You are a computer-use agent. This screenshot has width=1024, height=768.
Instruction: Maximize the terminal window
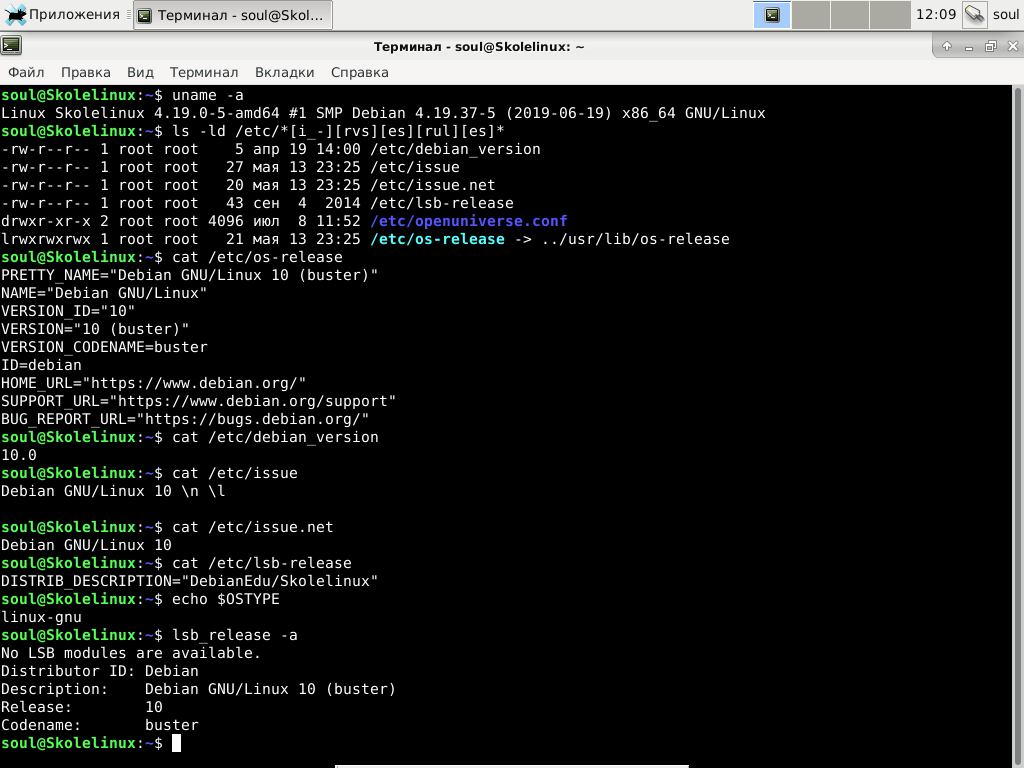coord(991,46)
